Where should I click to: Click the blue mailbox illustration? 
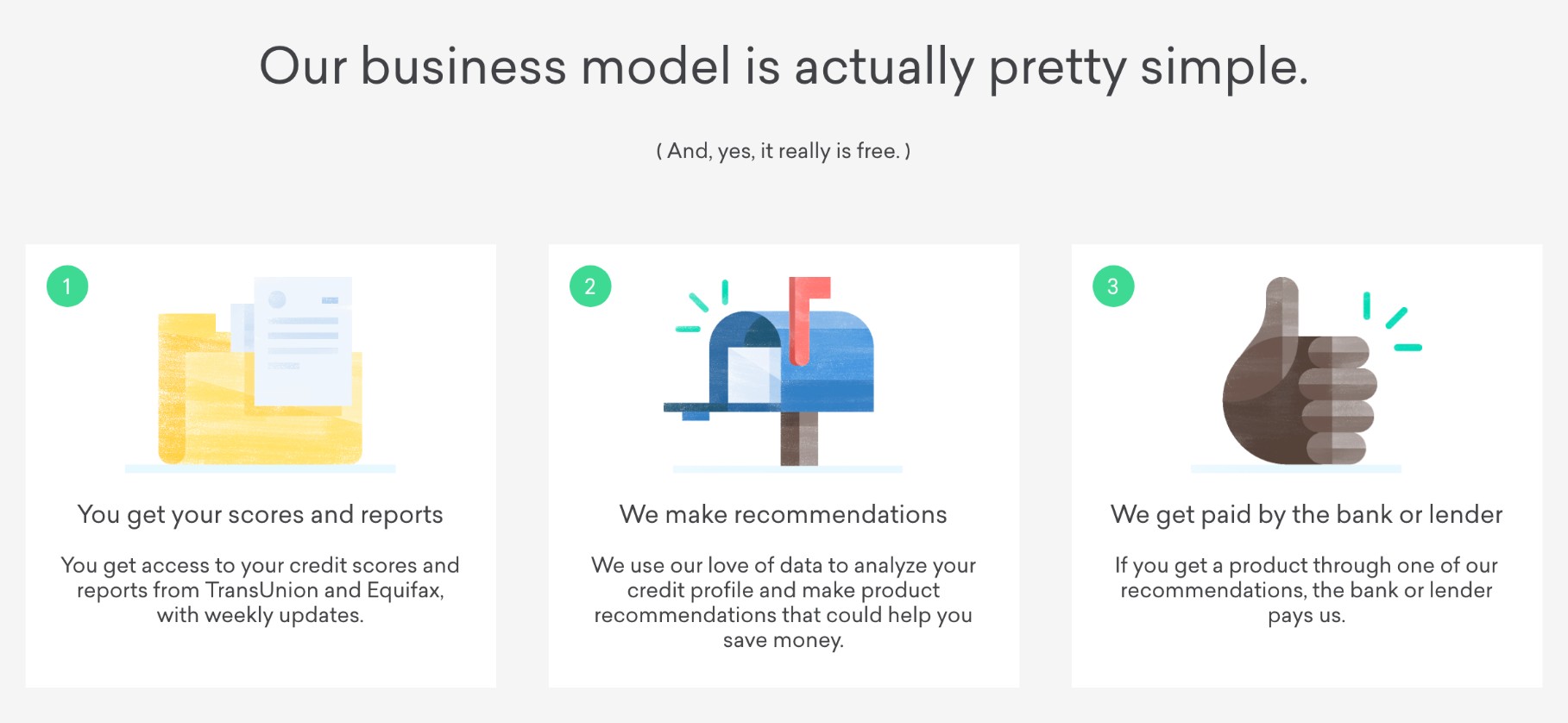[828, 362]
